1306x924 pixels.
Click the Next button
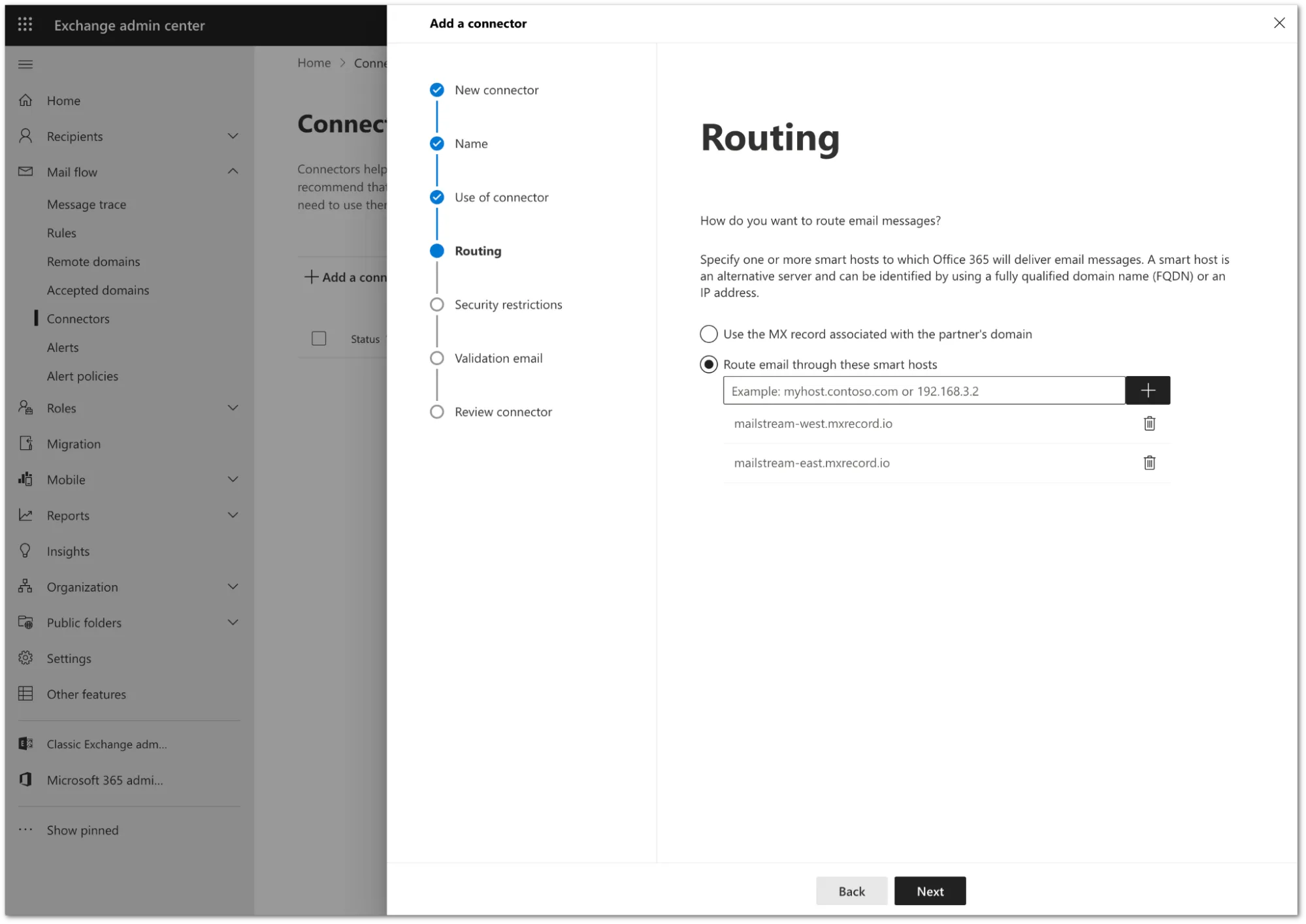[930, 891]
